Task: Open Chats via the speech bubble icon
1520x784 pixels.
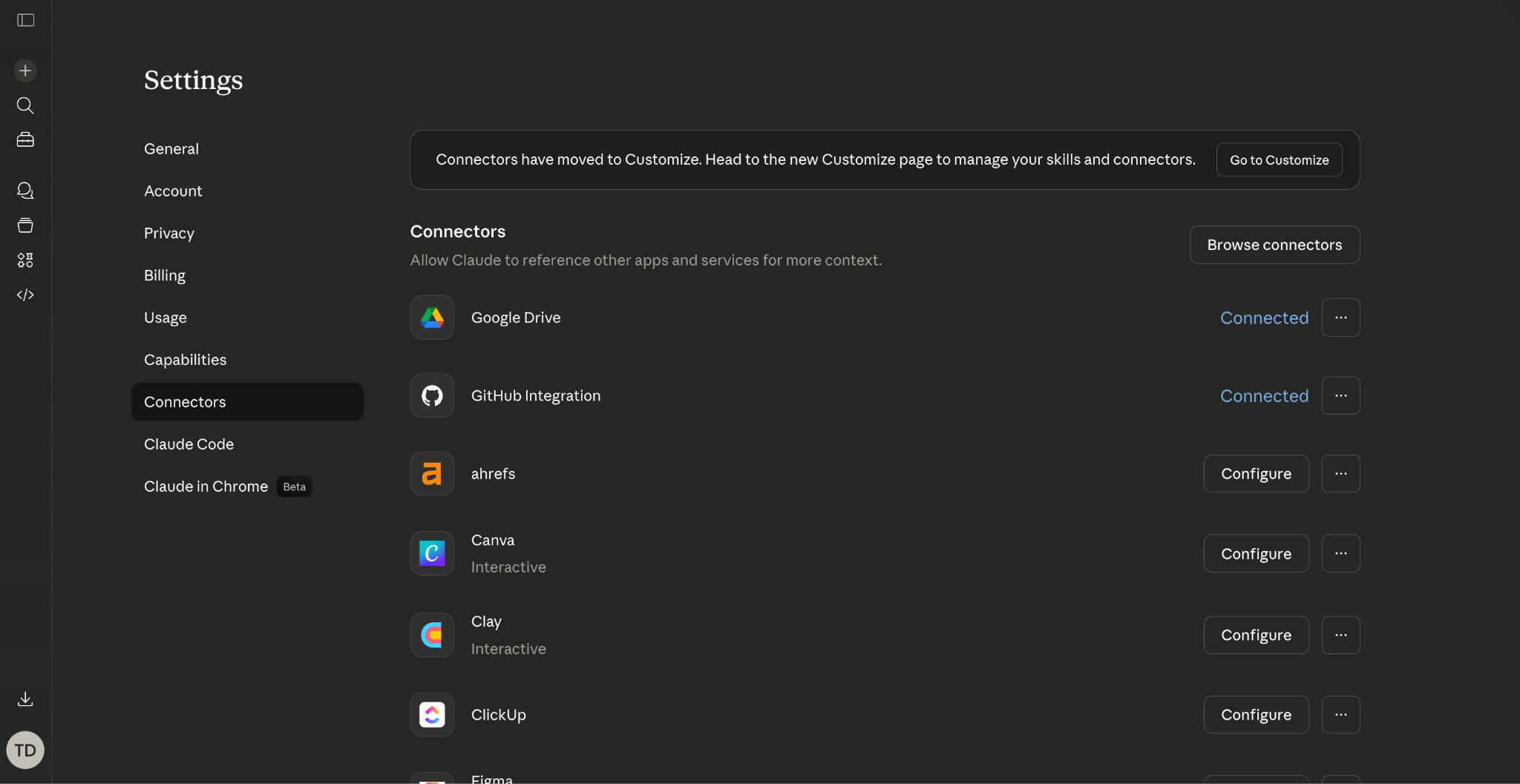Action: click(25, 190)
